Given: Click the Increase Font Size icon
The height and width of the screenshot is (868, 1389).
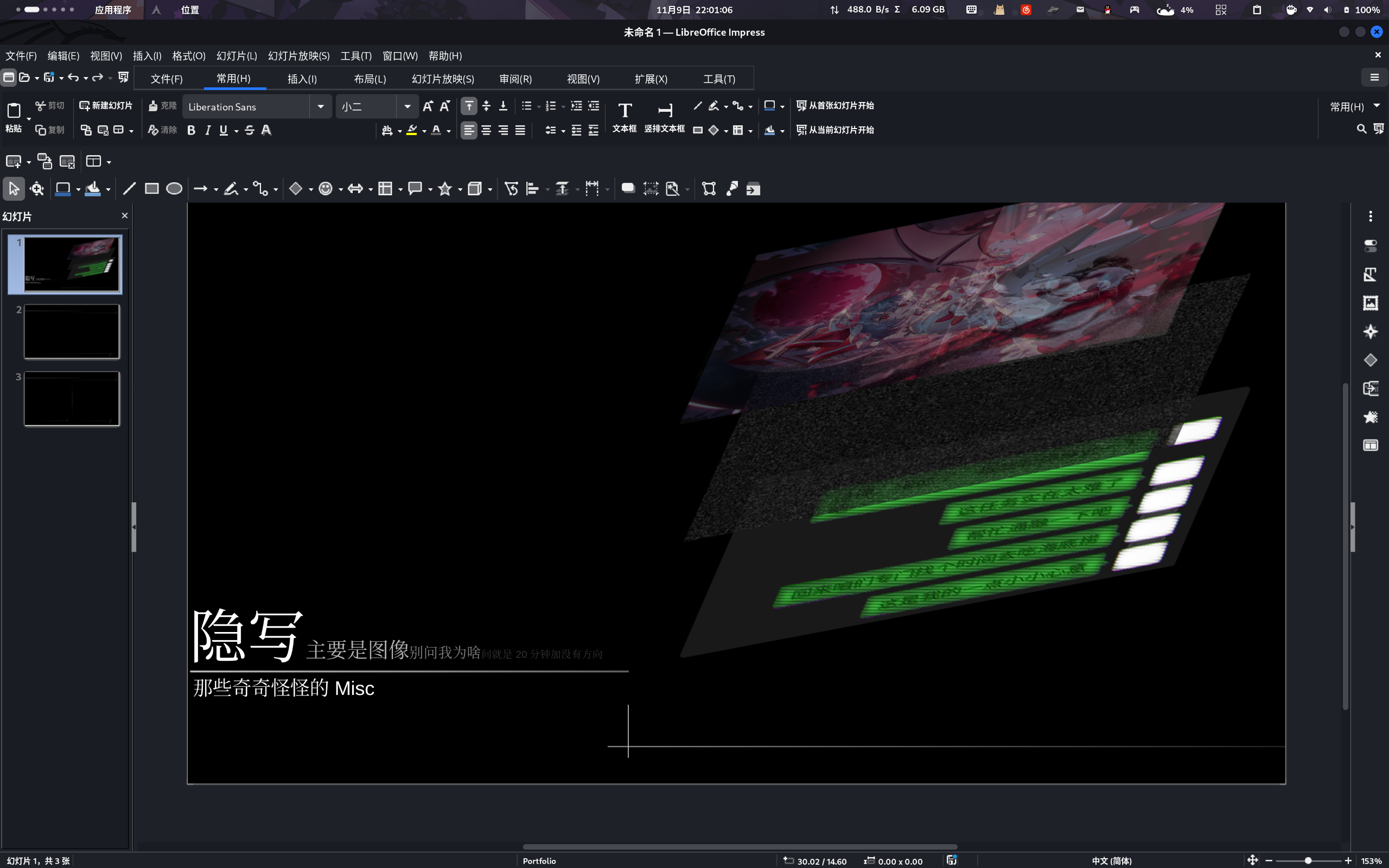Looking at the screenshot, I should coord(428,106).
